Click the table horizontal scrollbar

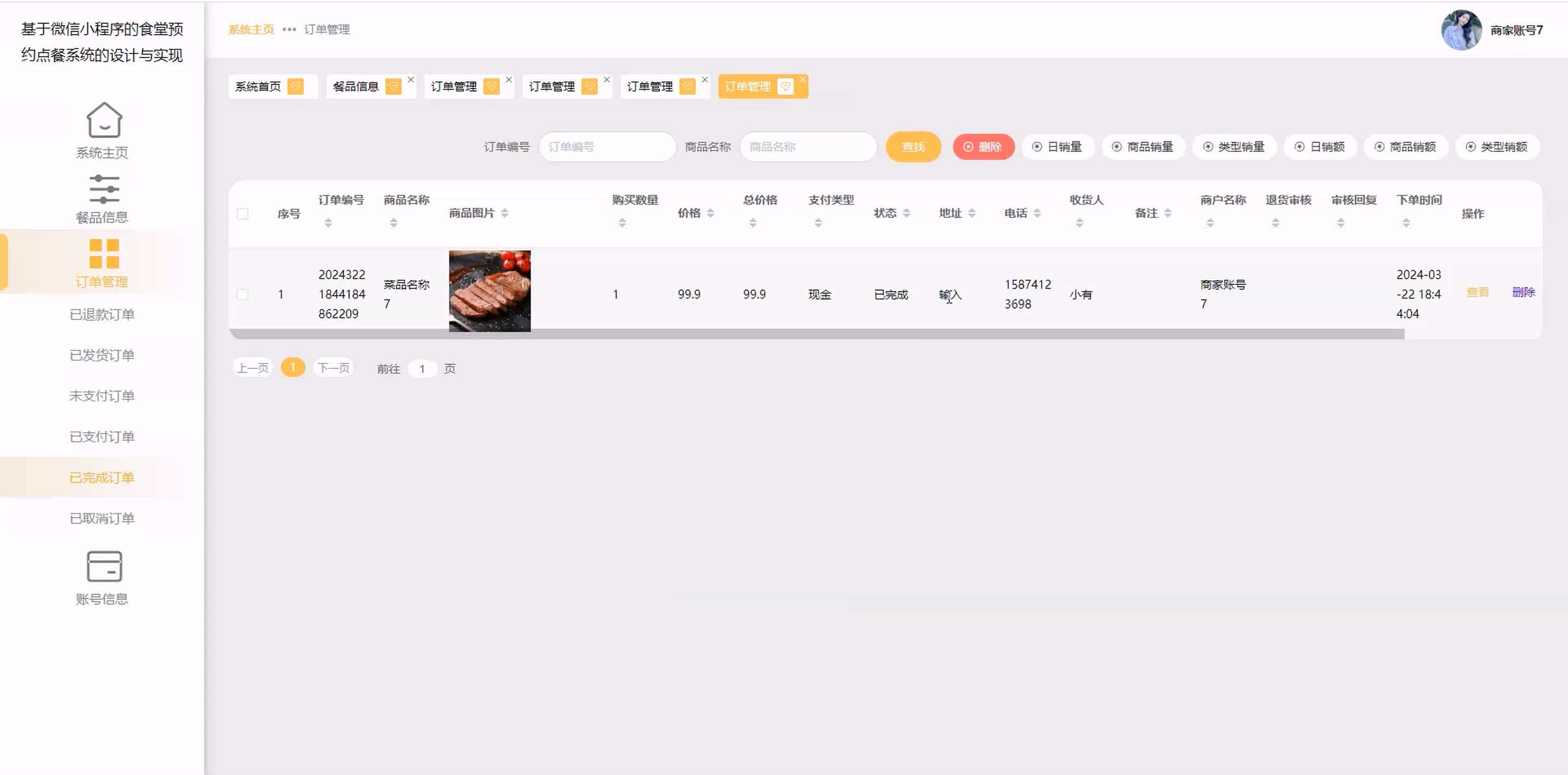(x=817, y=334)
